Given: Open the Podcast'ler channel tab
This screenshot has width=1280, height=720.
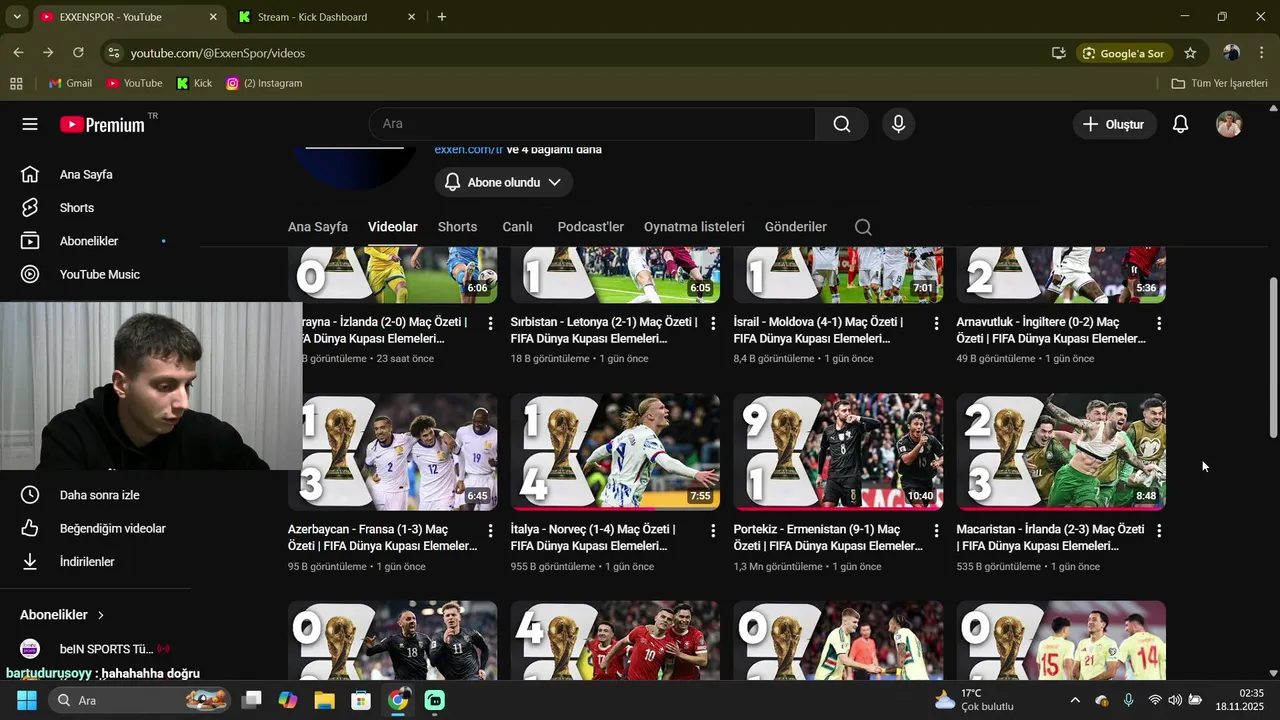Looking at the screenshot, I should pyautogui.click(x=590, y=227).
